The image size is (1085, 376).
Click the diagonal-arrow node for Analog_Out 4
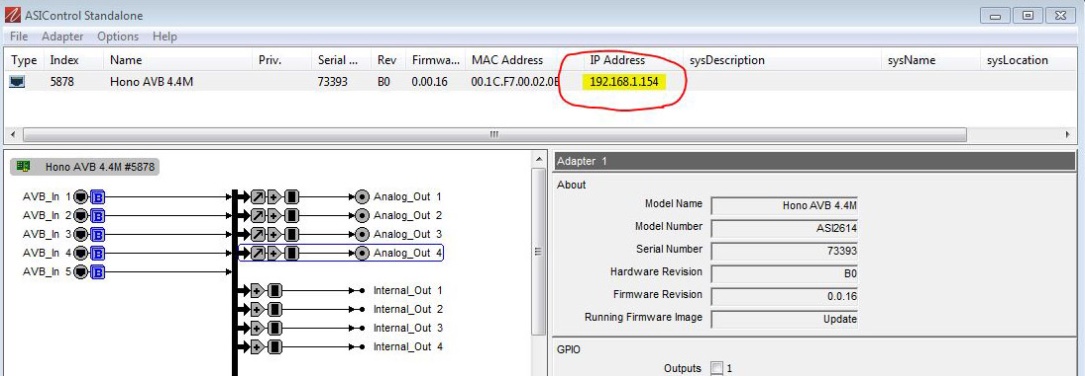[257, 253]
